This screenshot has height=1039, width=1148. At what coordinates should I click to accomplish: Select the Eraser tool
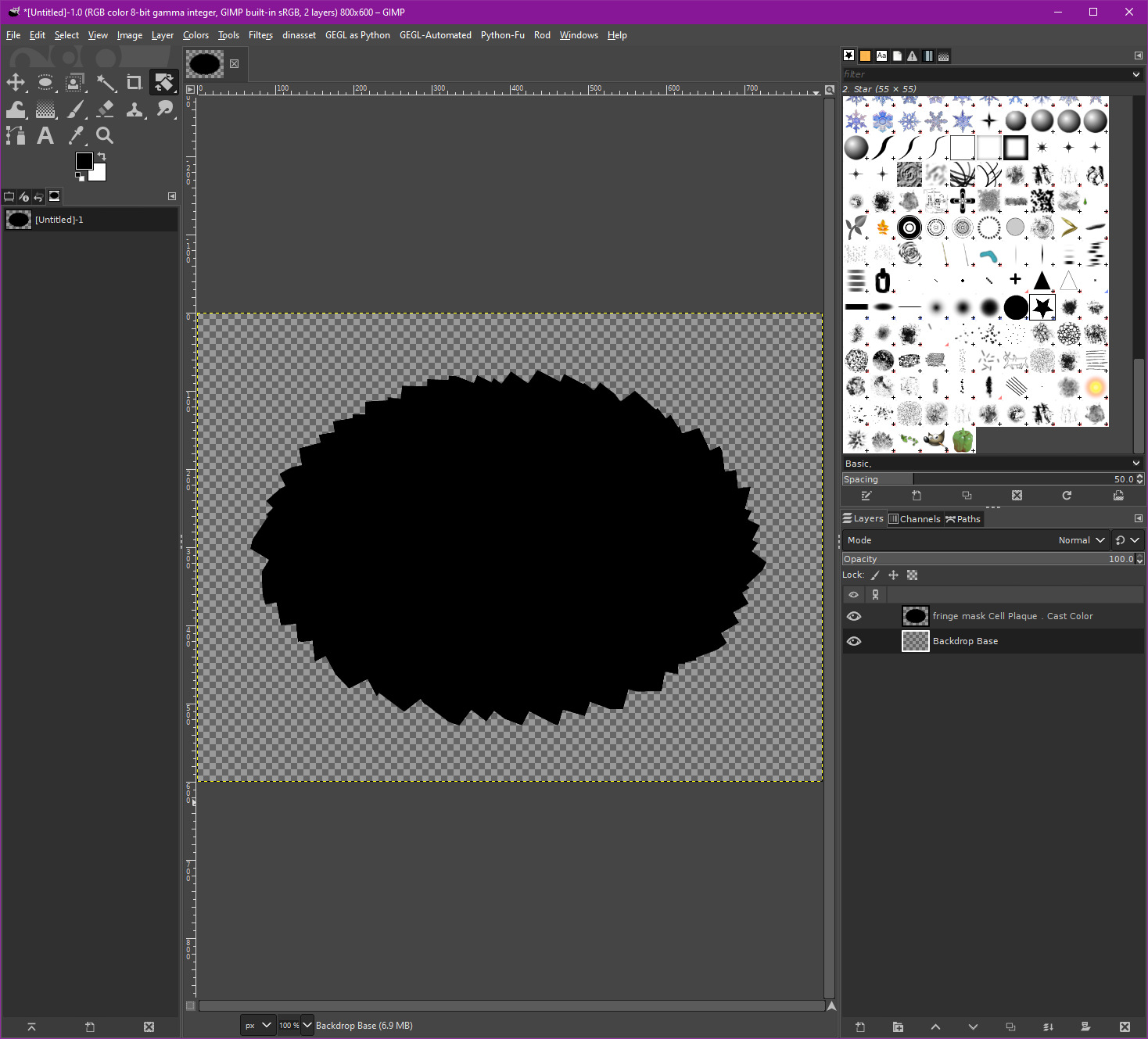105,109
